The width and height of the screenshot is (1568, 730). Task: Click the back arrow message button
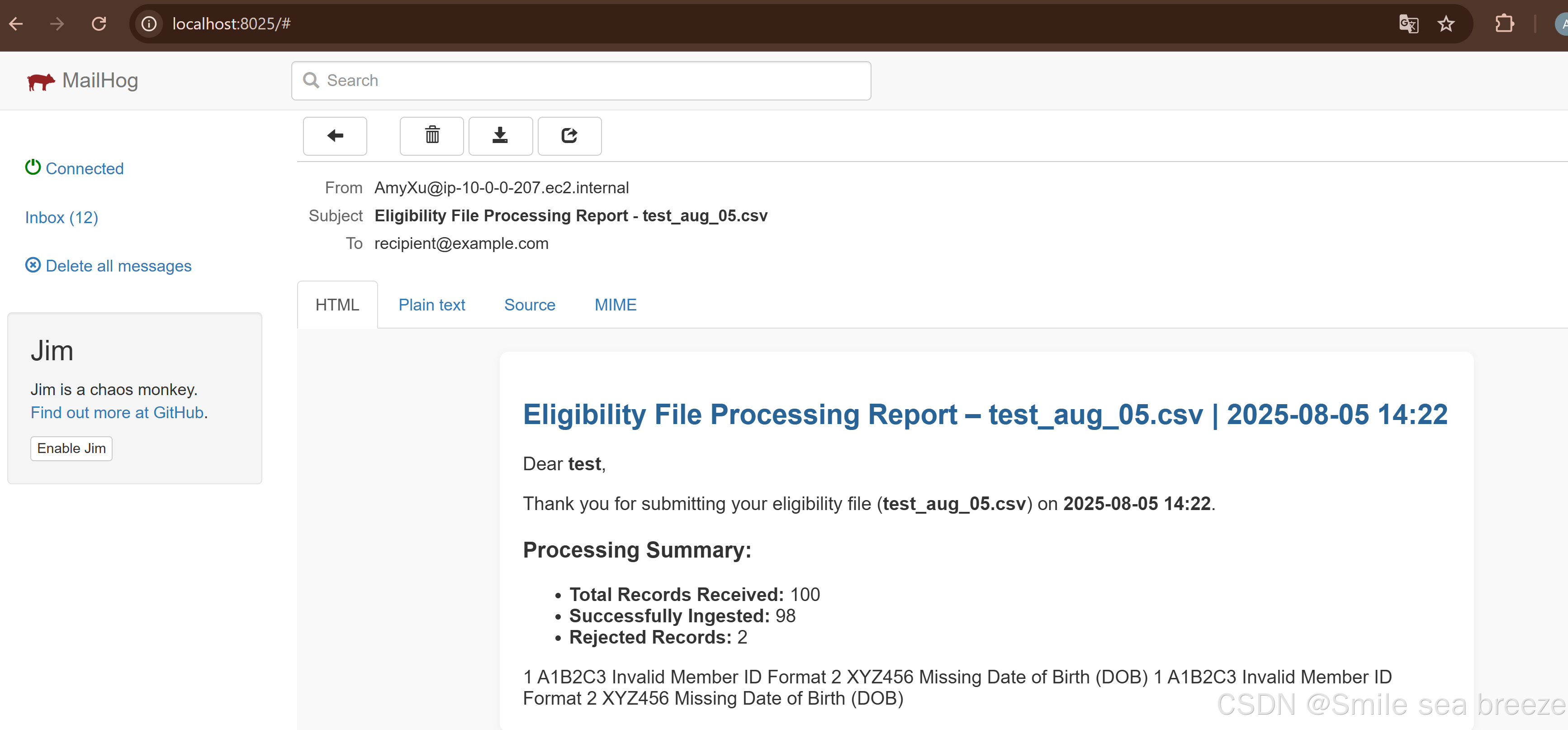click(x=335, y=136)
